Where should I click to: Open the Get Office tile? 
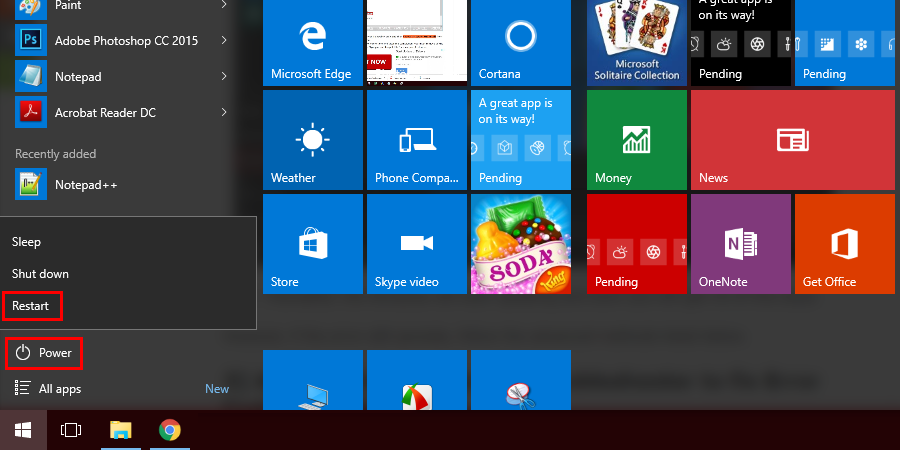coord(845,244)
